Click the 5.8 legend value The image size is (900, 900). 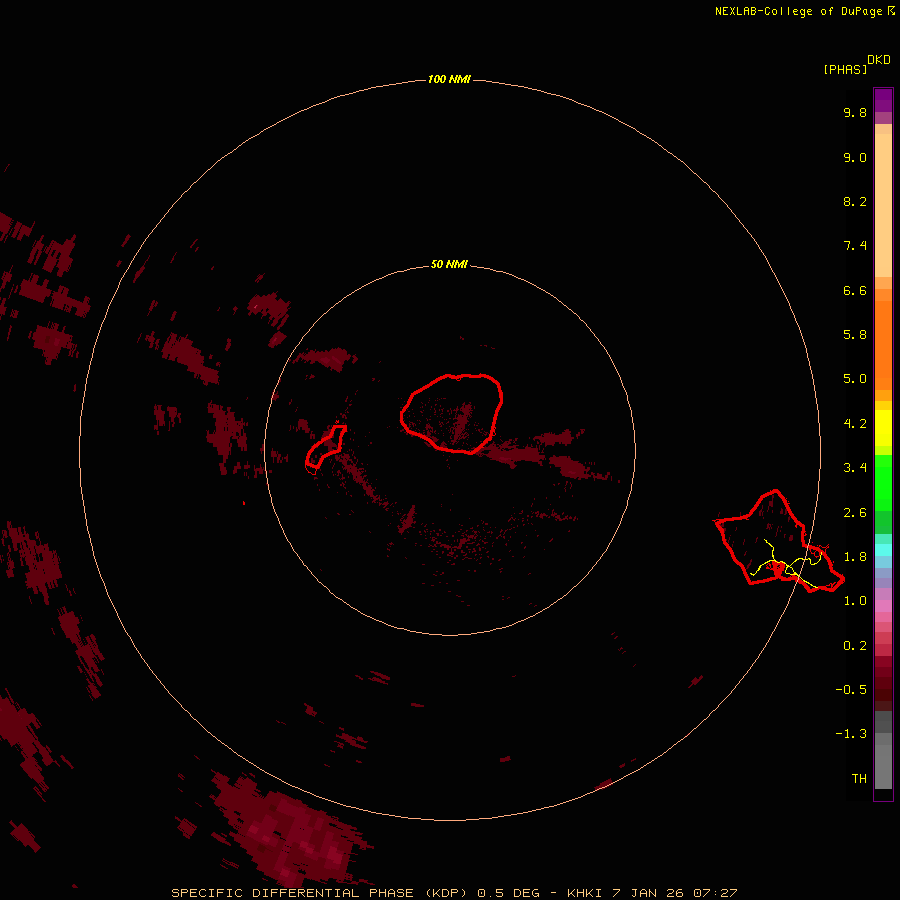click(x=855, y=335)
